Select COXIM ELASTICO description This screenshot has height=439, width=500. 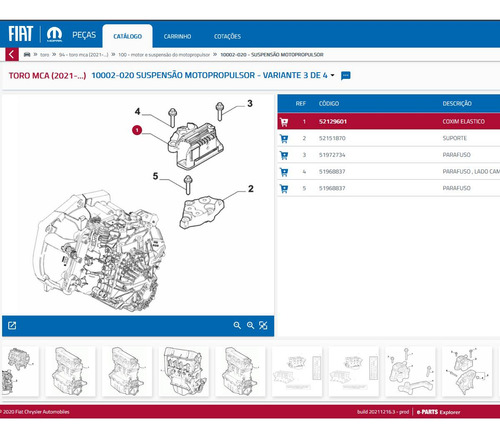click(464, 122)
